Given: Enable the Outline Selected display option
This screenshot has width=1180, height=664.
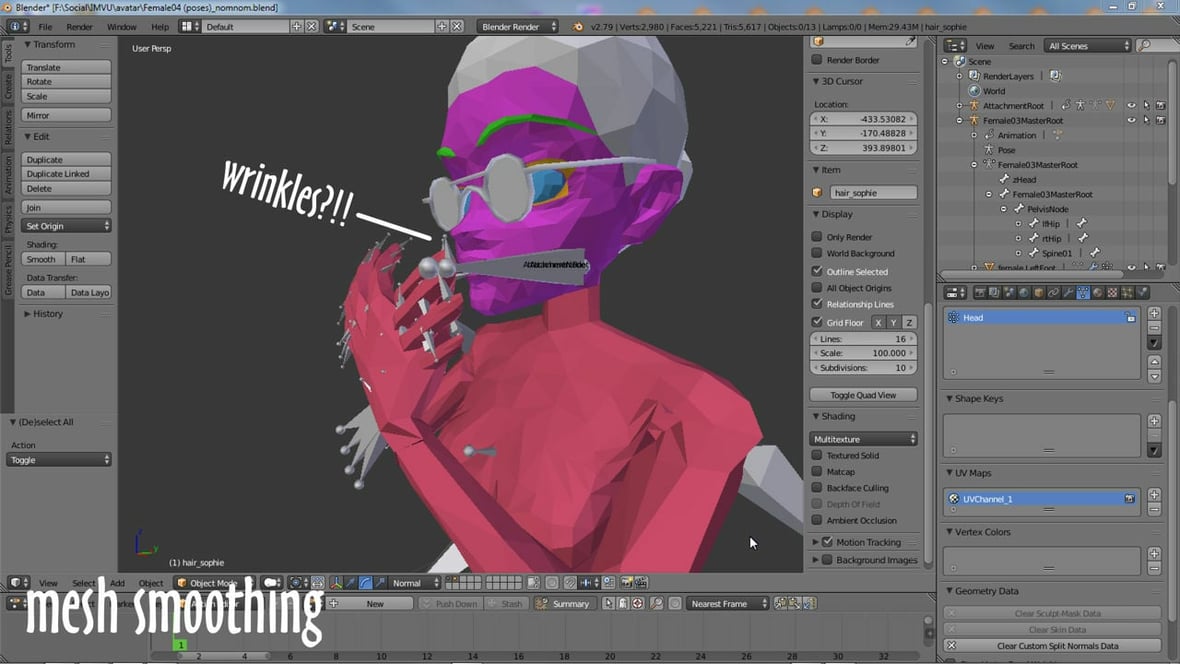Looking at the screenshot, I should point(819,271).
